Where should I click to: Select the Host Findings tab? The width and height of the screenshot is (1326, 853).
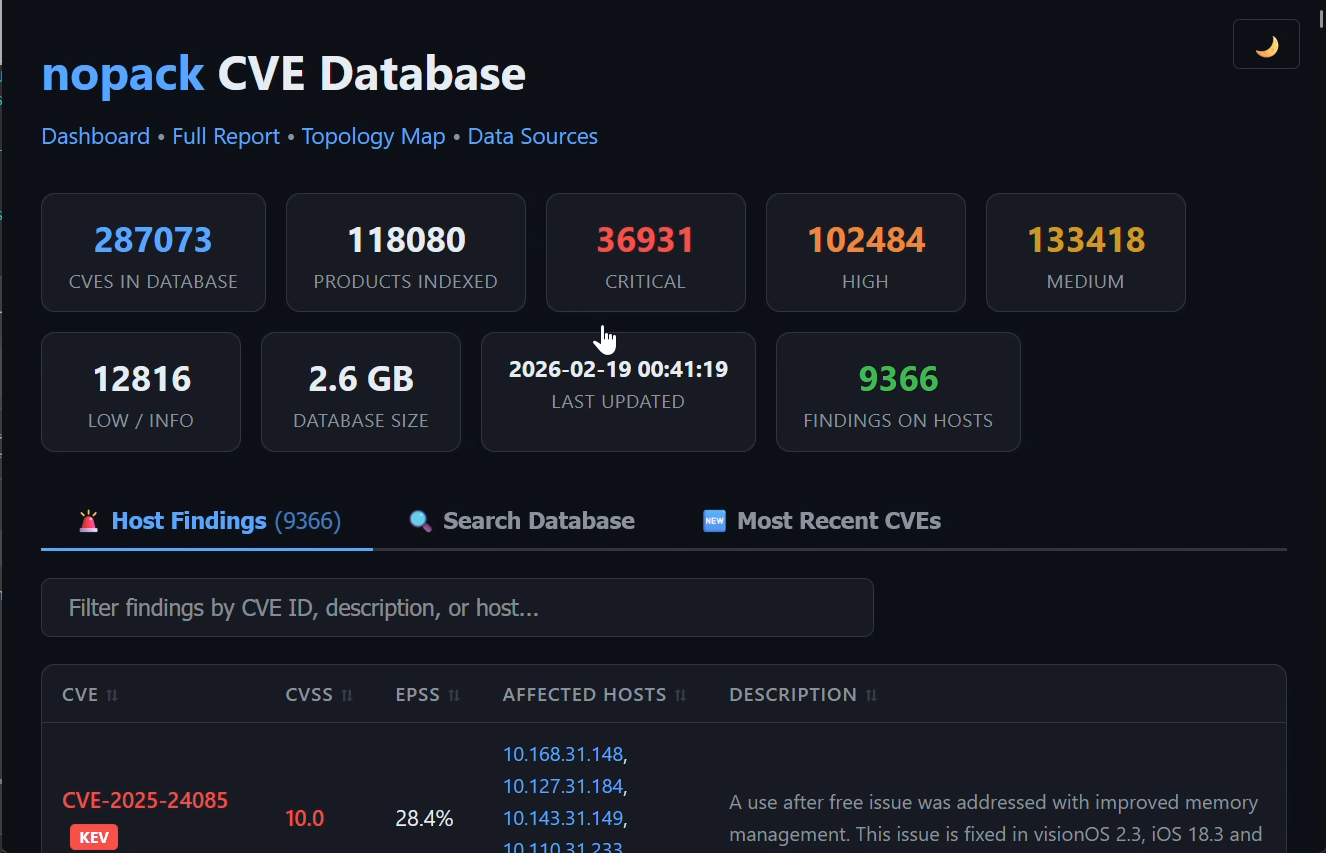coord(188,520)
